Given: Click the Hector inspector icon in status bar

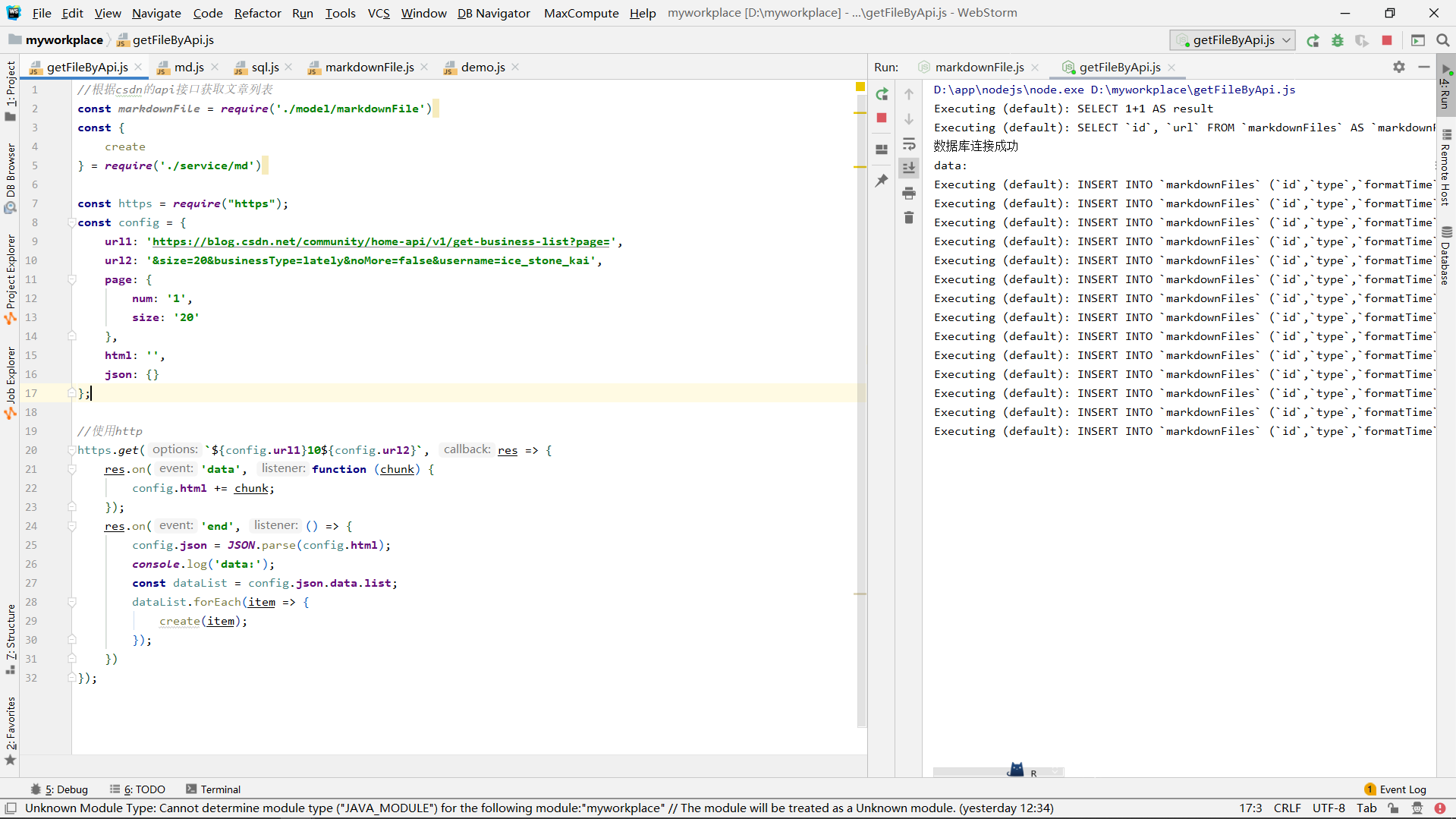Looking at the screenshot, I should tap(1417, 808).
